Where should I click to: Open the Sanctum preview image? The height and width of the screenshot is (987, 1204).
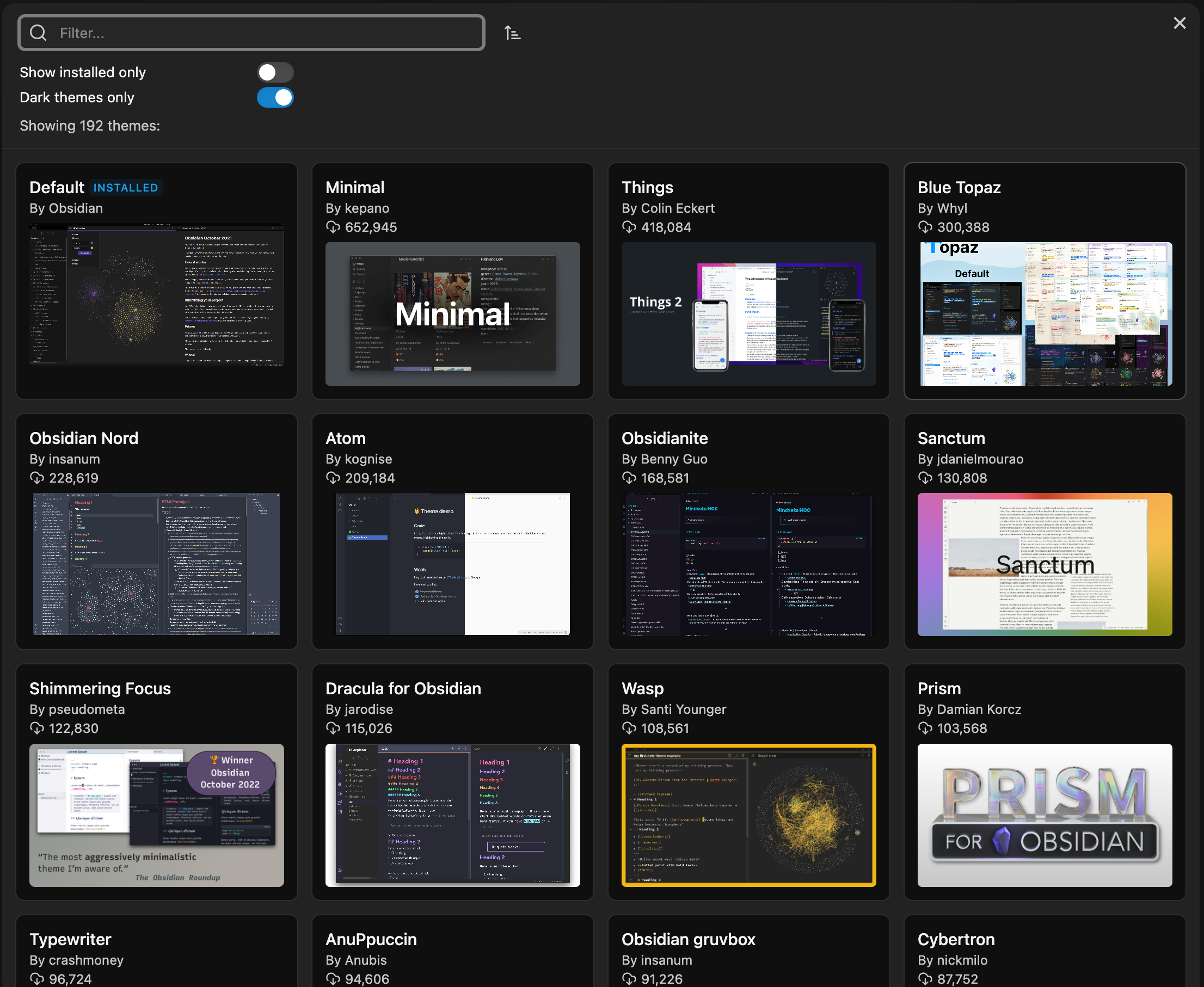pyautogui.click(x=1045, y=564)
